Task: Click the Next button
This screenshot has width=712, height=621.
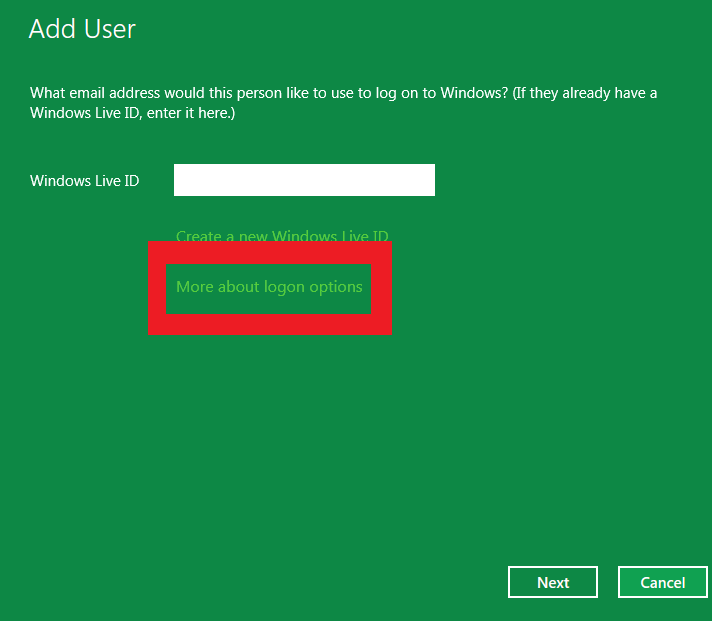Action: pos(553,582)
